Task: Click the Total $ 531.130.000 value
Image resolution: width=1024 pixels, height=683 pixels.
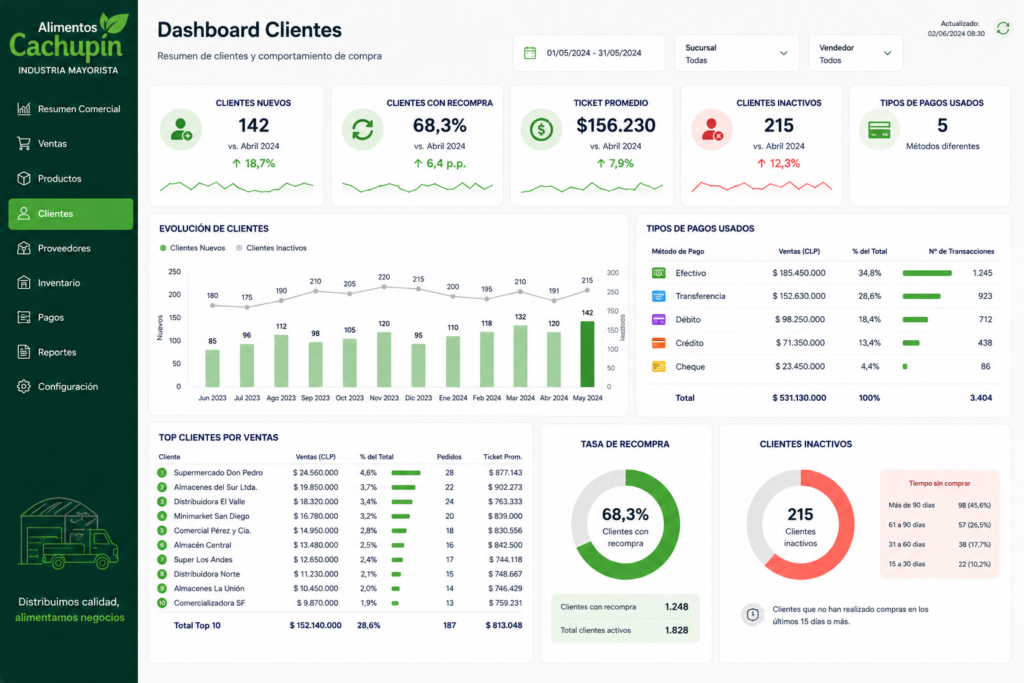Action: tap(799, 398)
